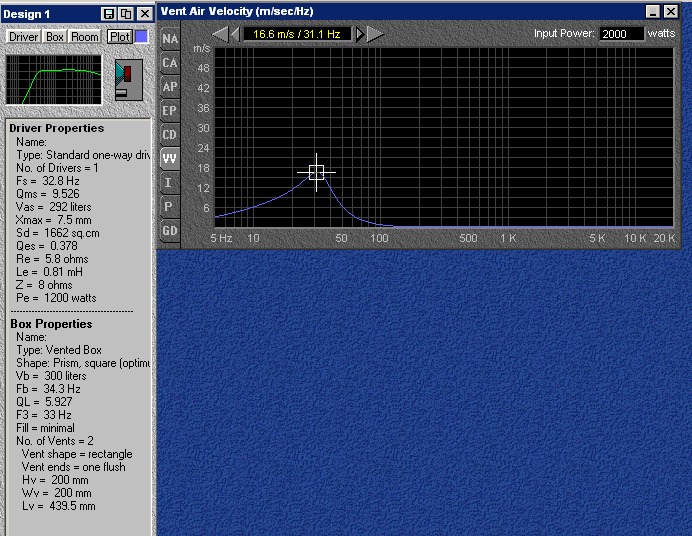This screenshot has height=536, width=692.
Task: Click the Input Power field showing 2000
Action: [621, 34]
